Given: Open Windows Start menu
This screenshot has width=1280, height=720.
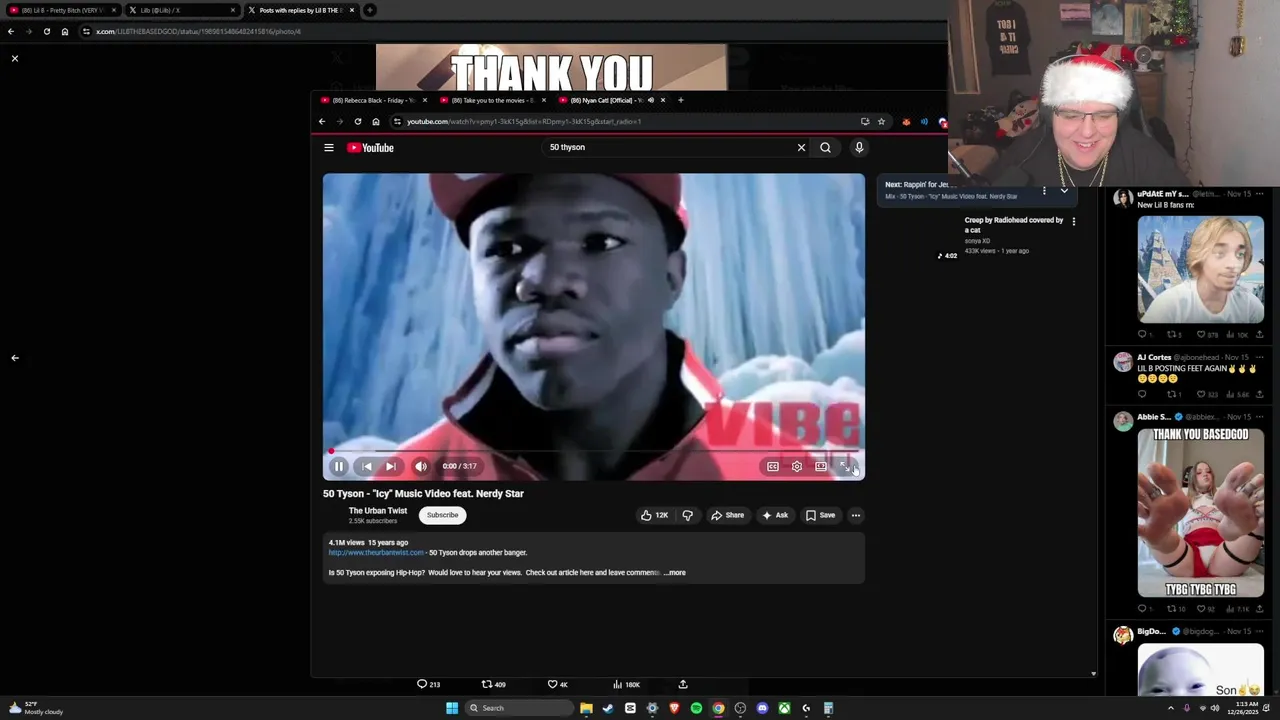Looking at the screenshot, I should pyautogui.click(x=452, y=708).
